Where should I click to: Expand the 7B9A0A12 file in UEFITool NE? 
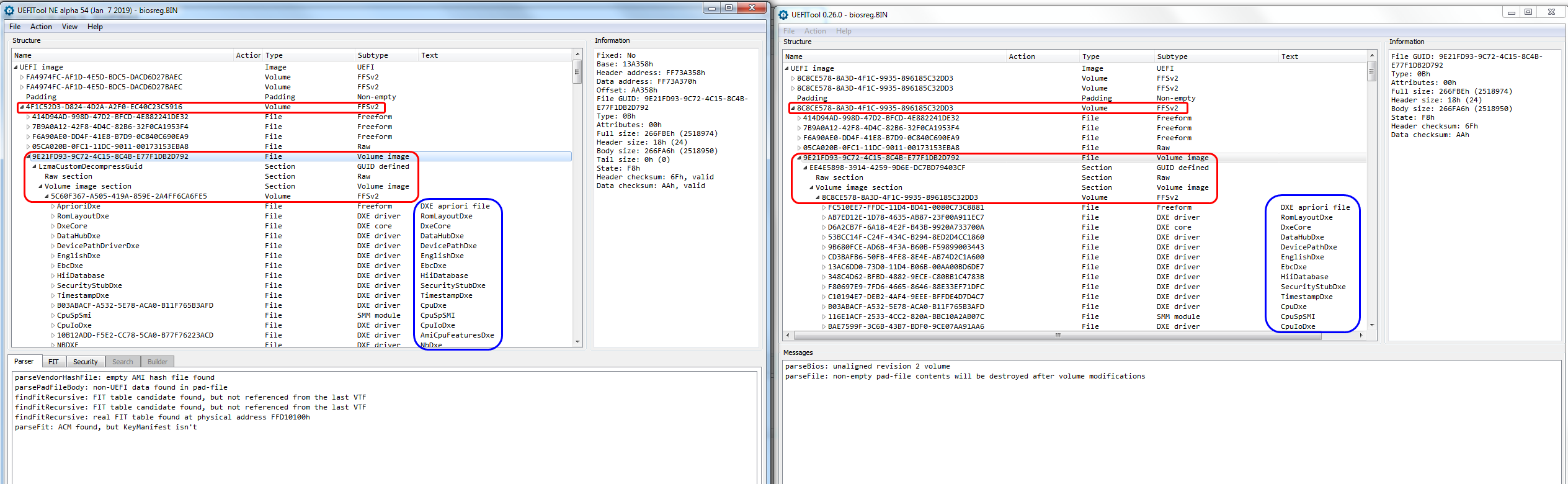pyautogui.click(x=28, y=127)
